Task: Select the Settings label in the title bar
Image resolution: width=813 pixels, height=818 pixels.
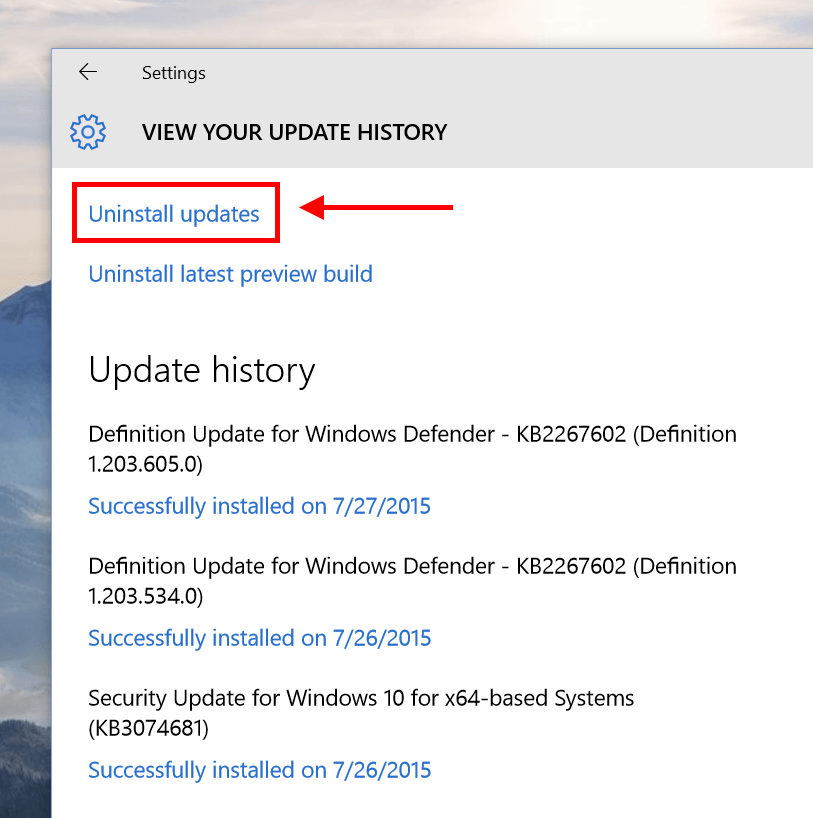Action: coord(173,72)
